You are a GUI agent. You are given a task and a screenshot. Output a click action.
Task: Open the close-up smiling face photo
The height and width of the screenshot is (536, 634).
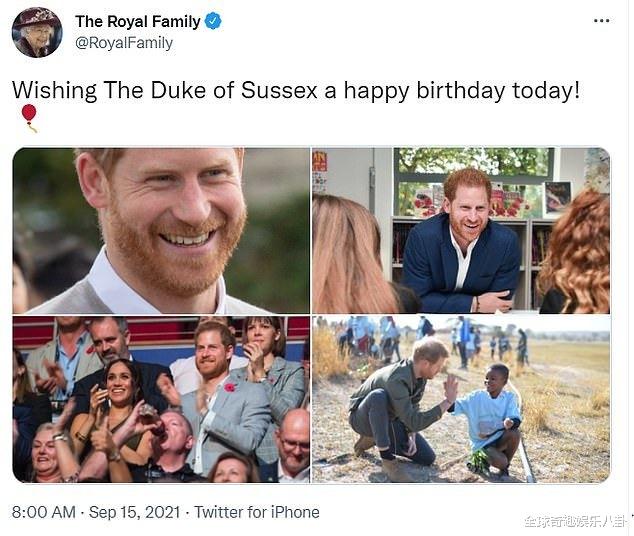pyautogui.click(x=161, y=231)
